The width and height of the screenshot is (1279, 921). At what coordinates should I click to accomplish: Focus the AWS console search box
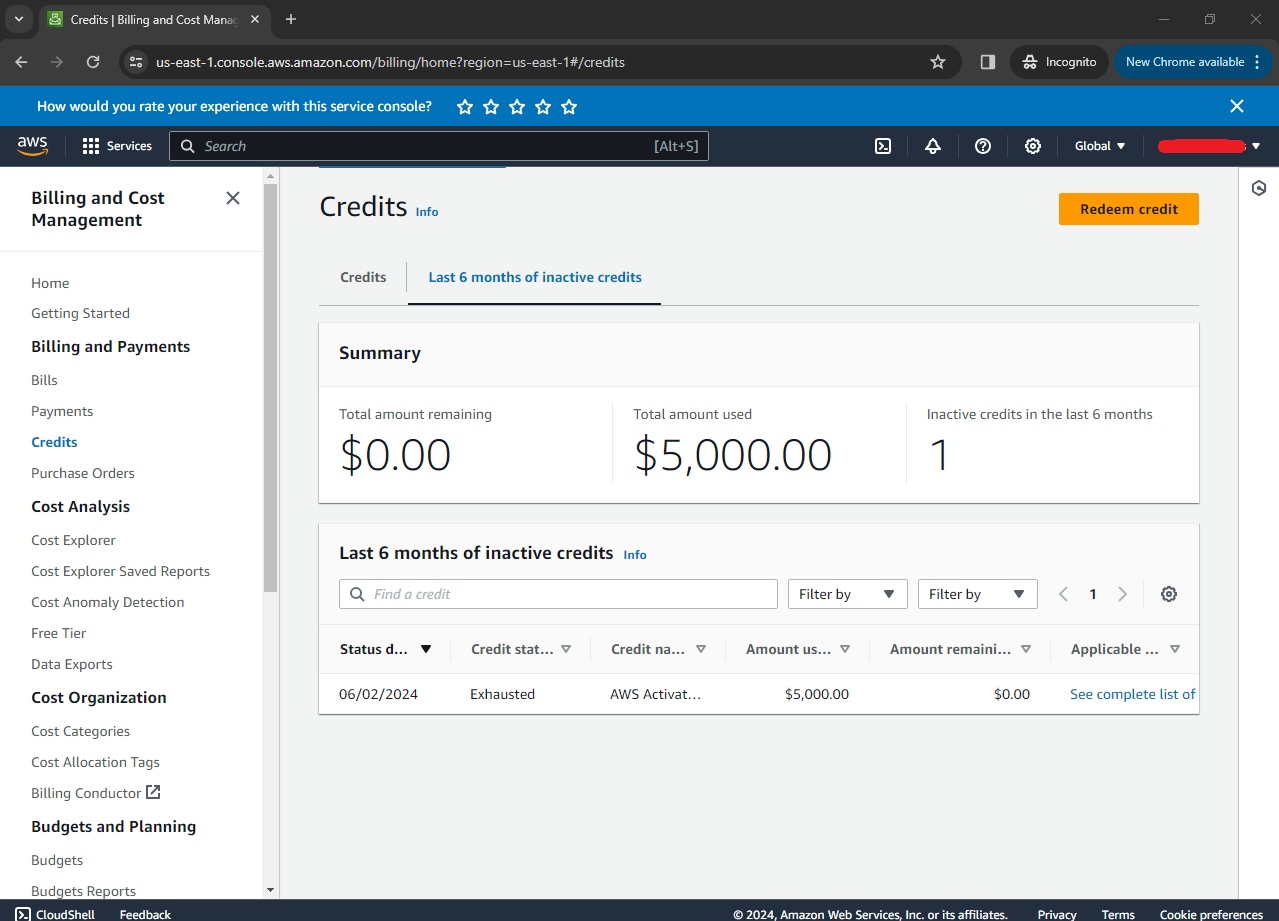[439, 146]
